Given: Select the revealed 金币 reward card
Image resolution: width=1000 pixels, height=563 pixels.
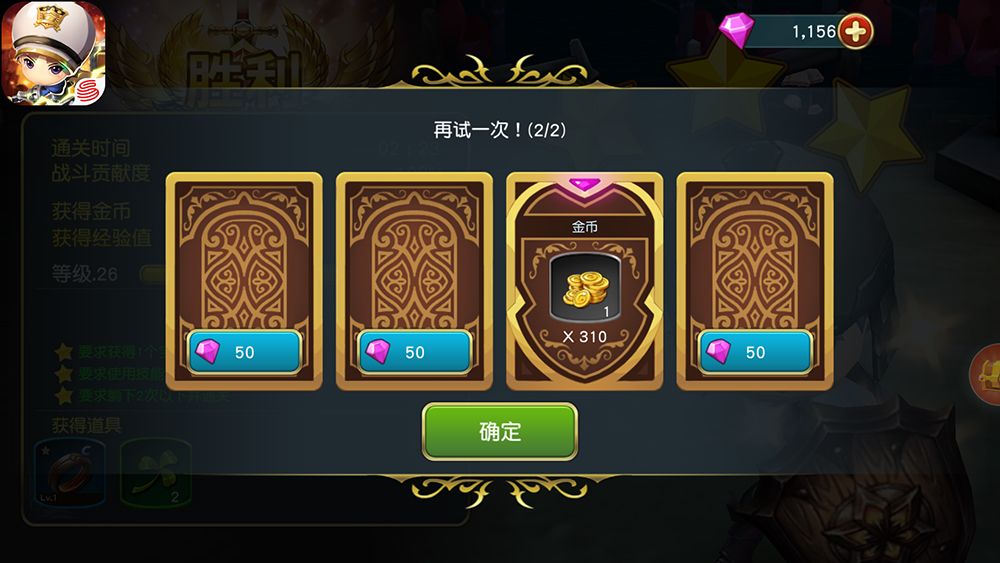Looking at the screenshot, I should (x=584, y=281).
